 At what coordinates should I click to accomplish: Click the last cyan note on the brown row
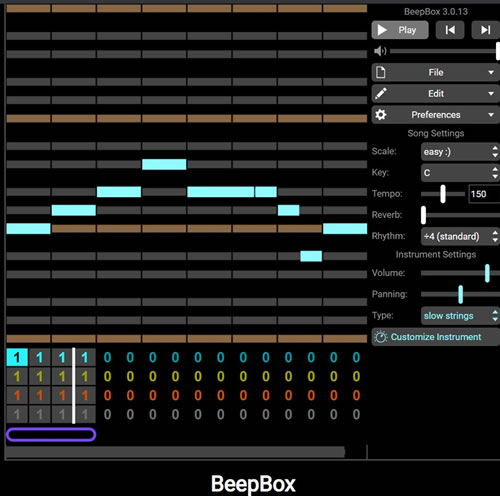point(345,229)
